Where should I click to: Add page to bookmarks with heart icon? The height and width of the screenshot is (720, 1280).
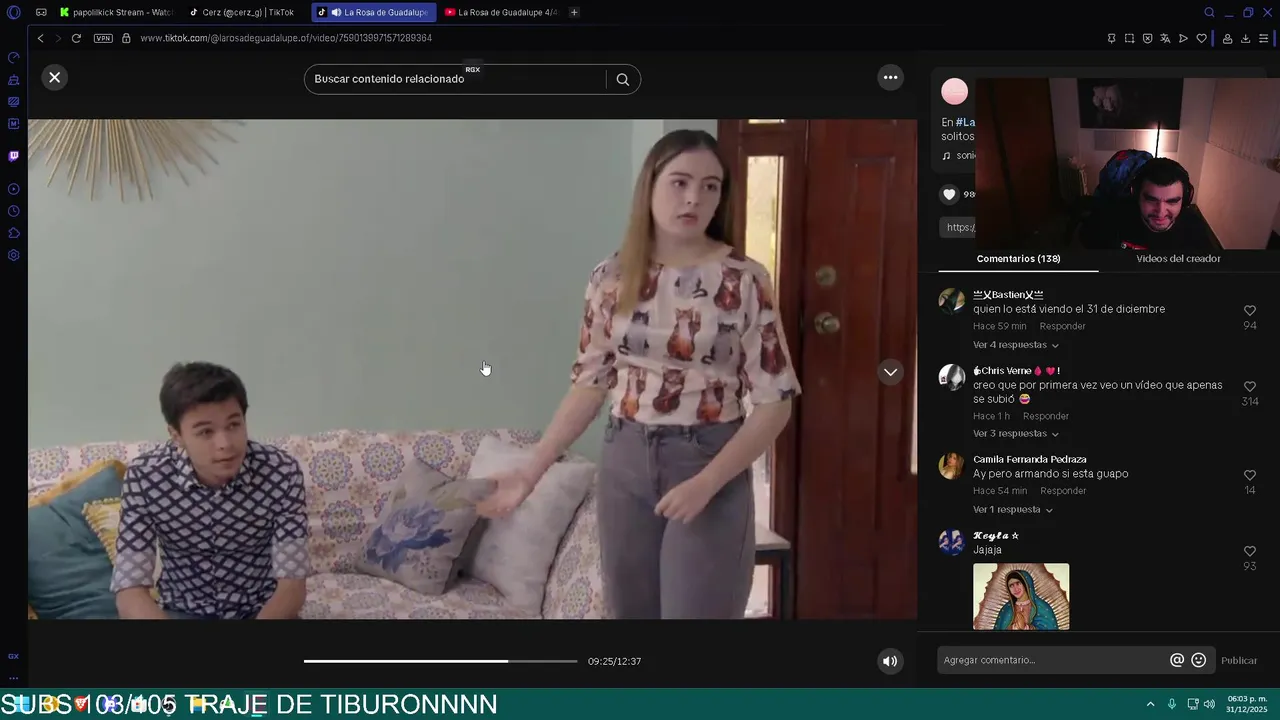point(1201,38)
